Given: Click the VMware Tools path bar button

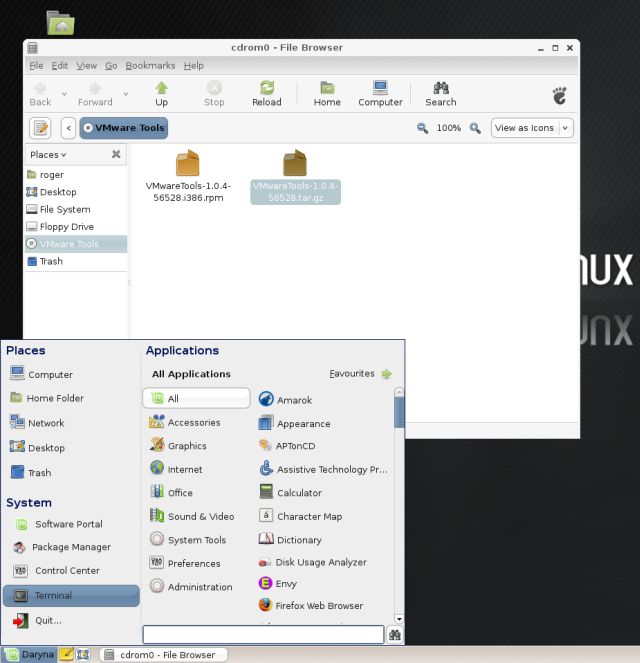Looking at the screenshot, I should pyautogui.click(x=124, y=128).
